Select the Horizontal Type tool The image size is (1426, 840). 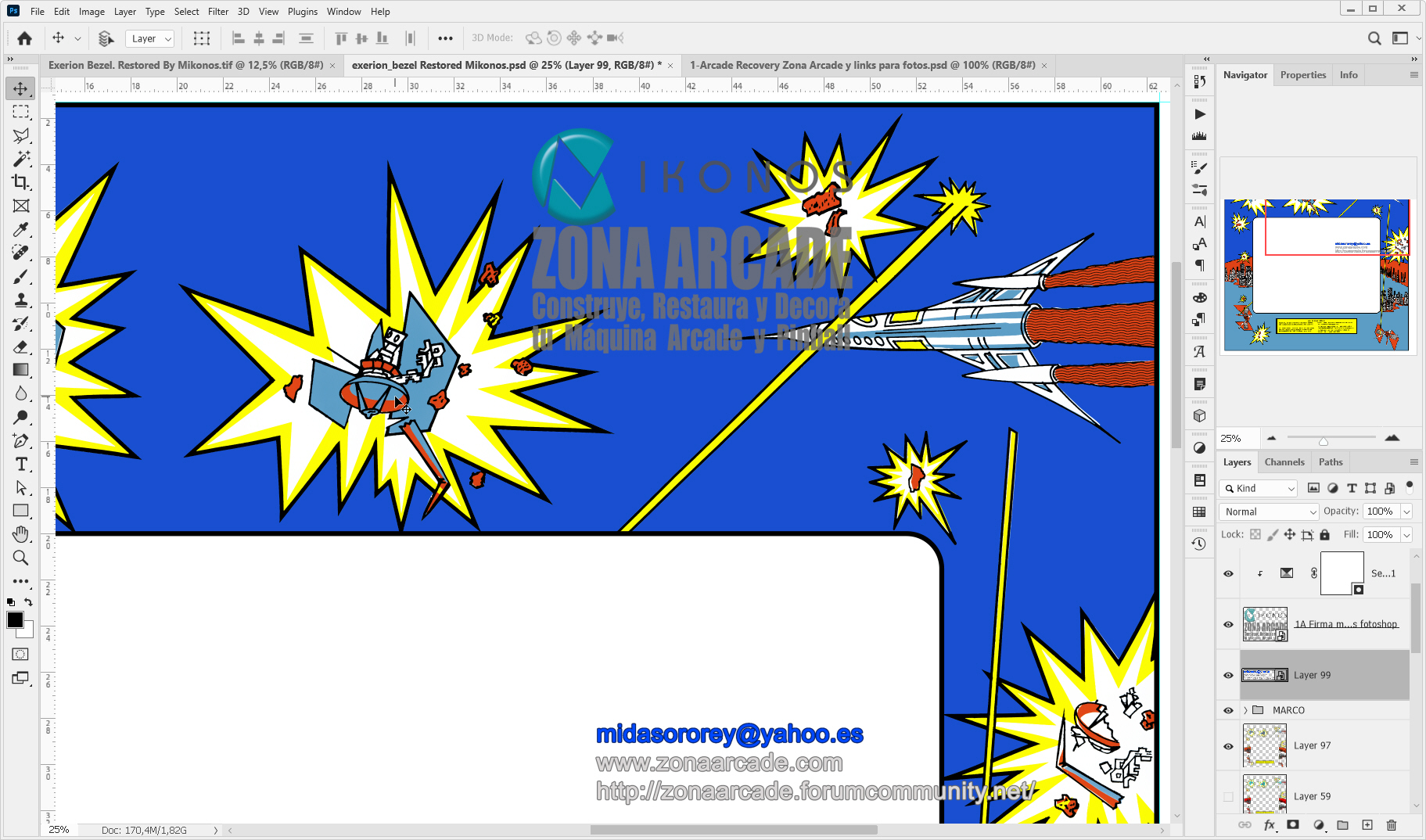click(x=21, y=464)
